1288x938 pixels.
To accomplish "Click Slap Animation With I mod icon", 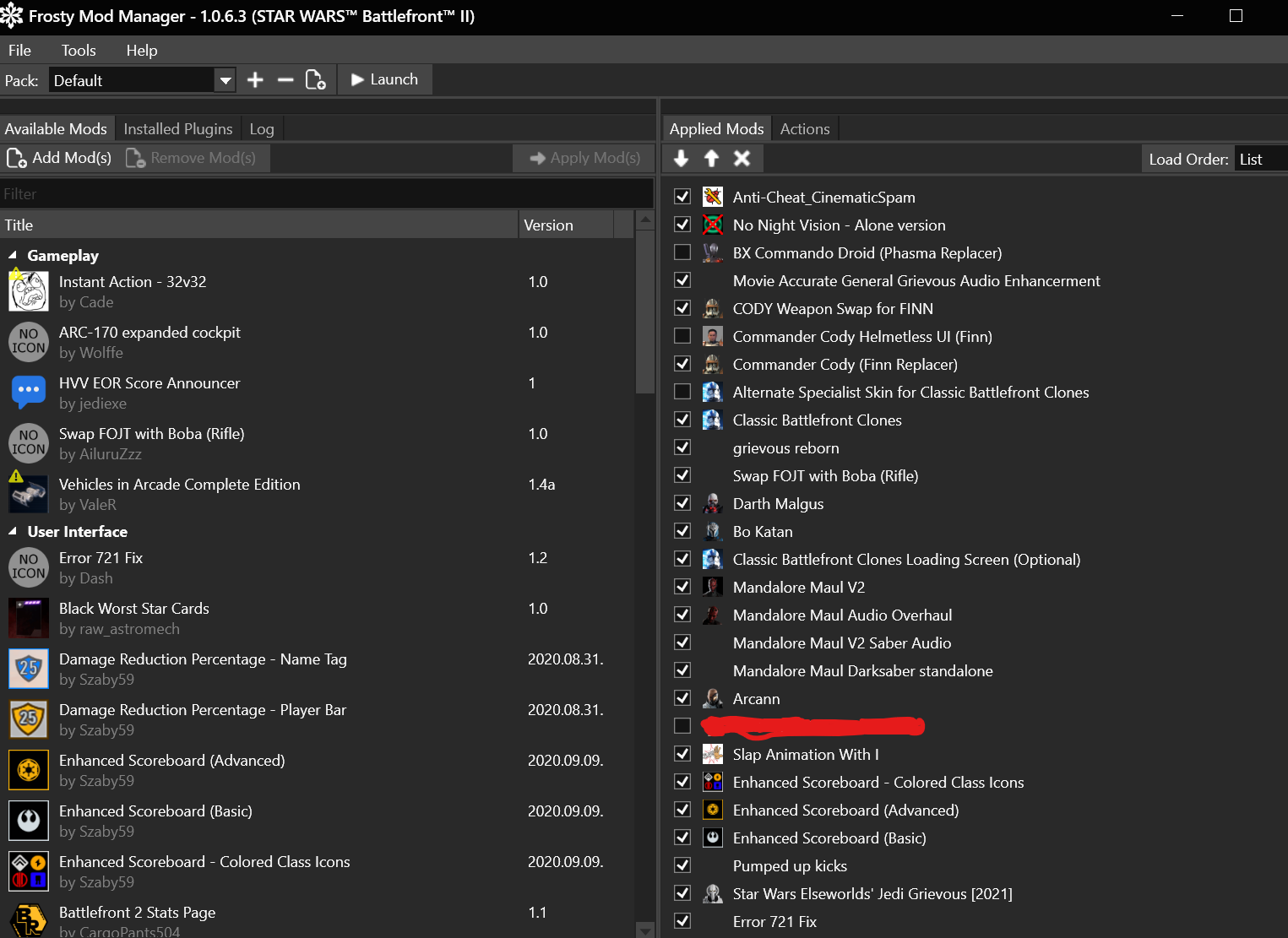I will click(x=713, y=754).
